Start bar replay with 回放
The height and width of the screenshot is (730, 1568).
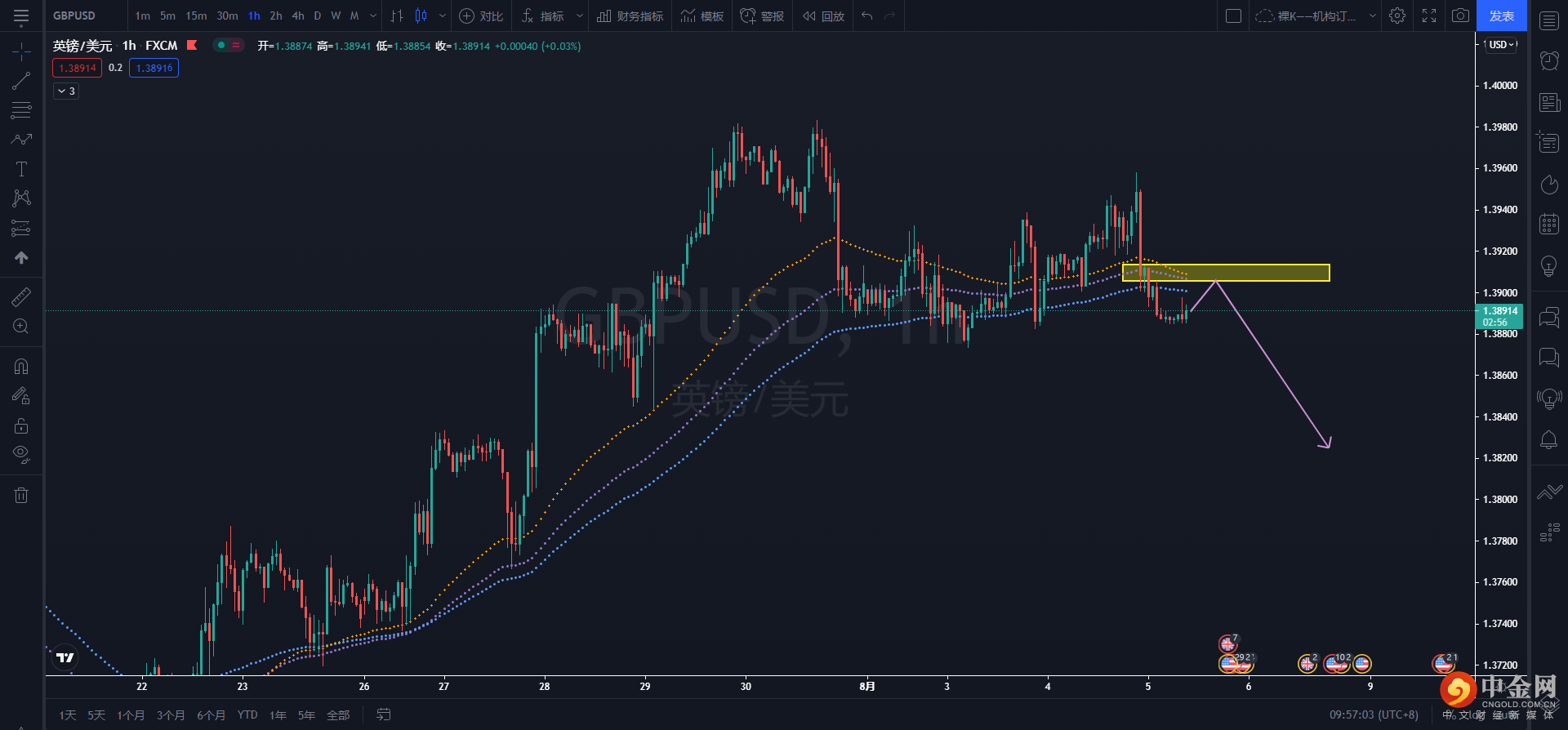[823, 16]
